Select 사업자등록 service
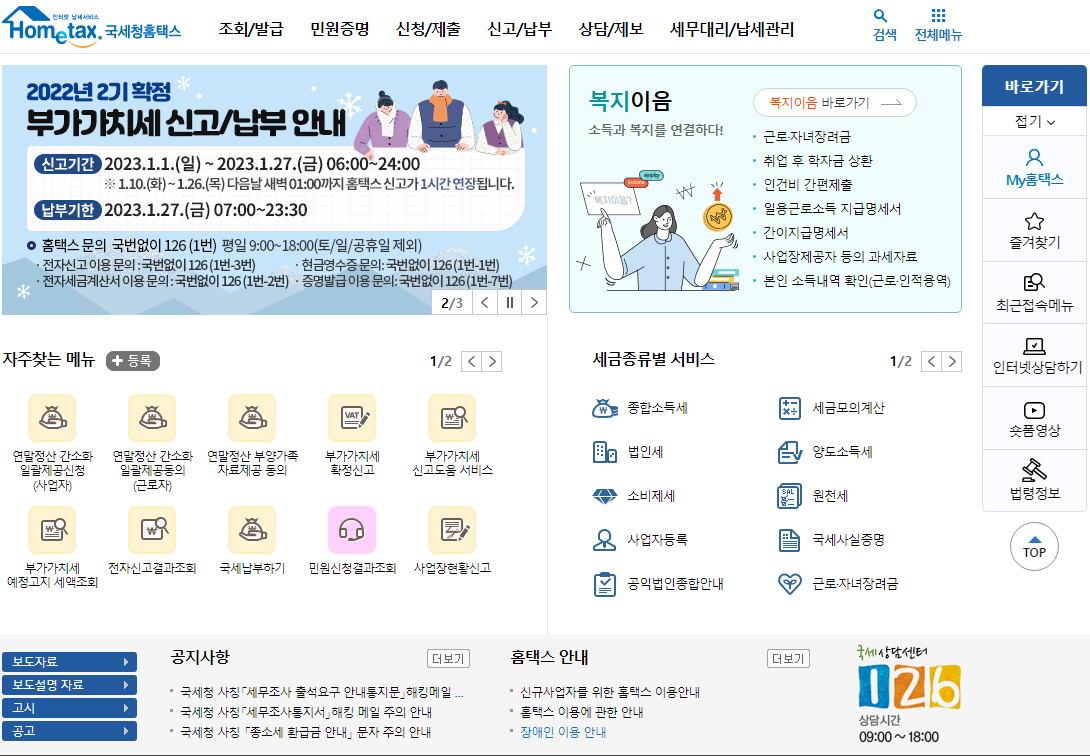Screen dimensions: 1090x756 pos(640,540)
